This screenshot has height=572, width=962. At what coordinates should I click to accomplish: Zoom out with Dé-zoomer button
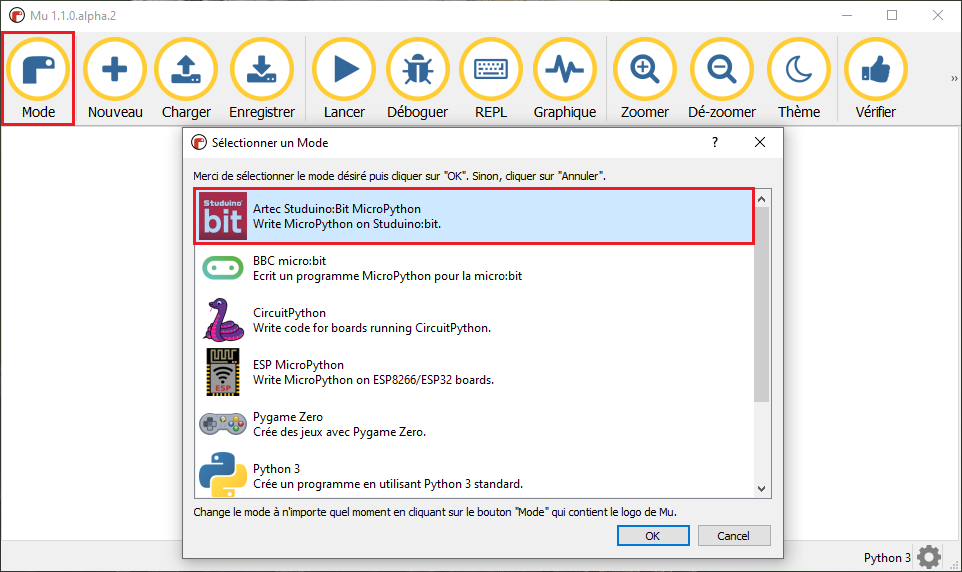[722, 79]
